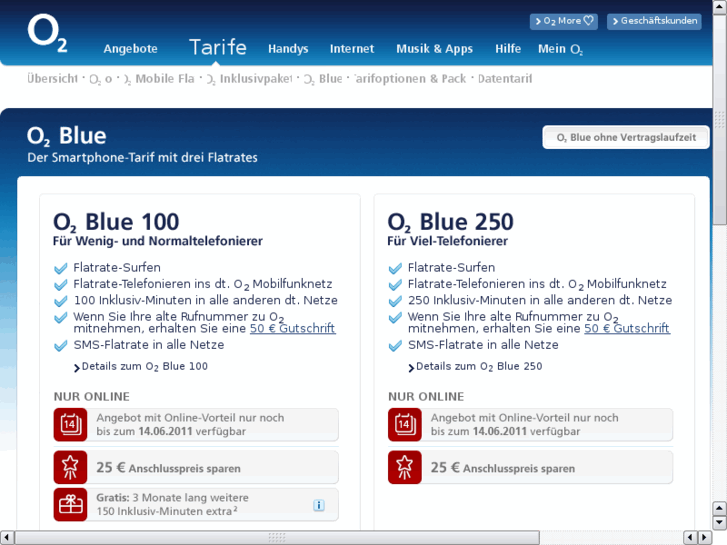Click the vertical scrollbar thumb

[x=720, y=120]
